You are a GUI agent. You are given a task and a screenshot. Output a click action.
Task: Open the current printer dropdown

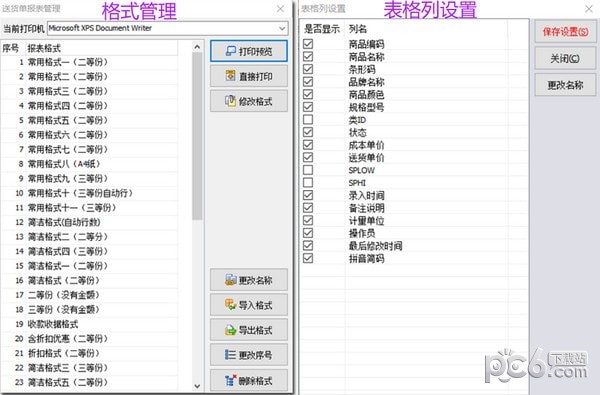[x=282, y=28]
